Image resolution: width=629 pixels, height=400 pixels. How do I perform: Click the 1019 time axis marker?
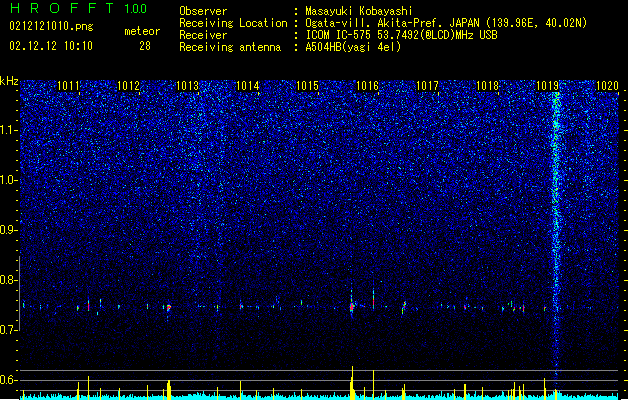(x=547, y=86)
